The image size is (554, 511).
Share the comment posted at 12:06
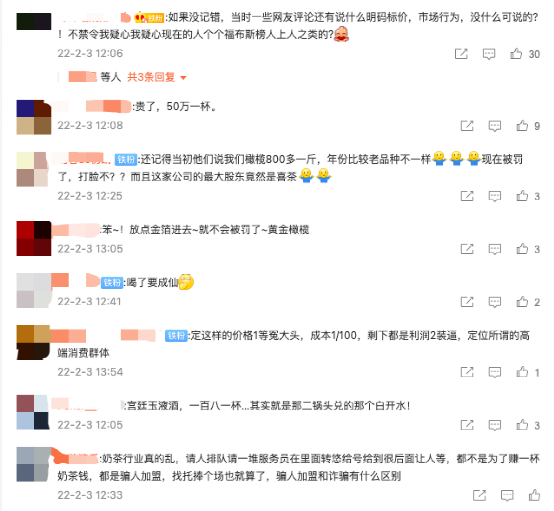461,54
